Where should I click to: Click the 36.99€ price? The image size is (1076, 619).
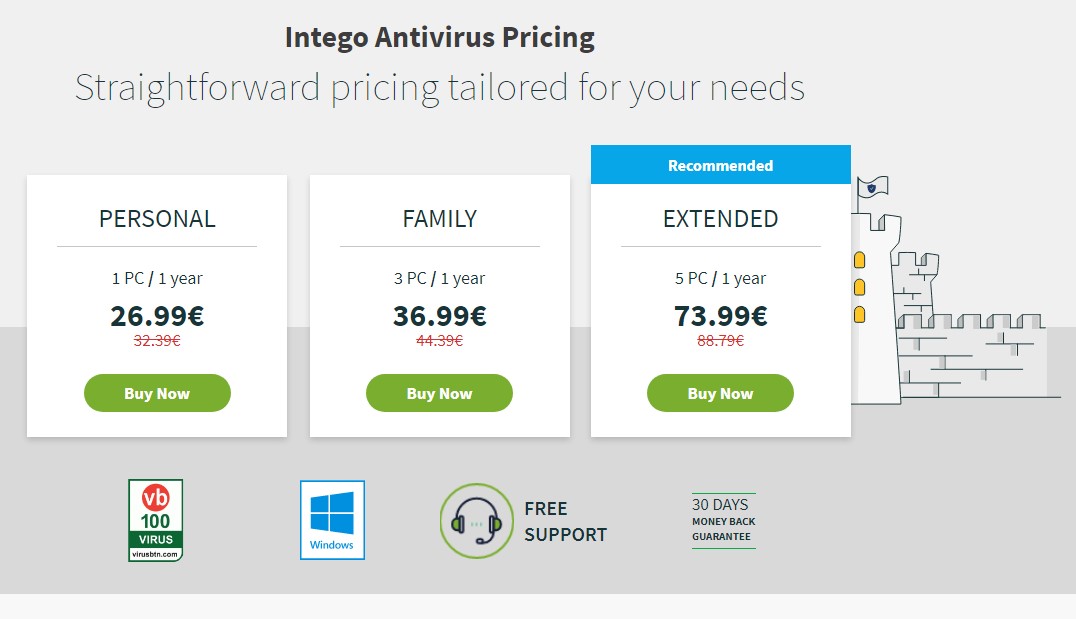(439, 316)
